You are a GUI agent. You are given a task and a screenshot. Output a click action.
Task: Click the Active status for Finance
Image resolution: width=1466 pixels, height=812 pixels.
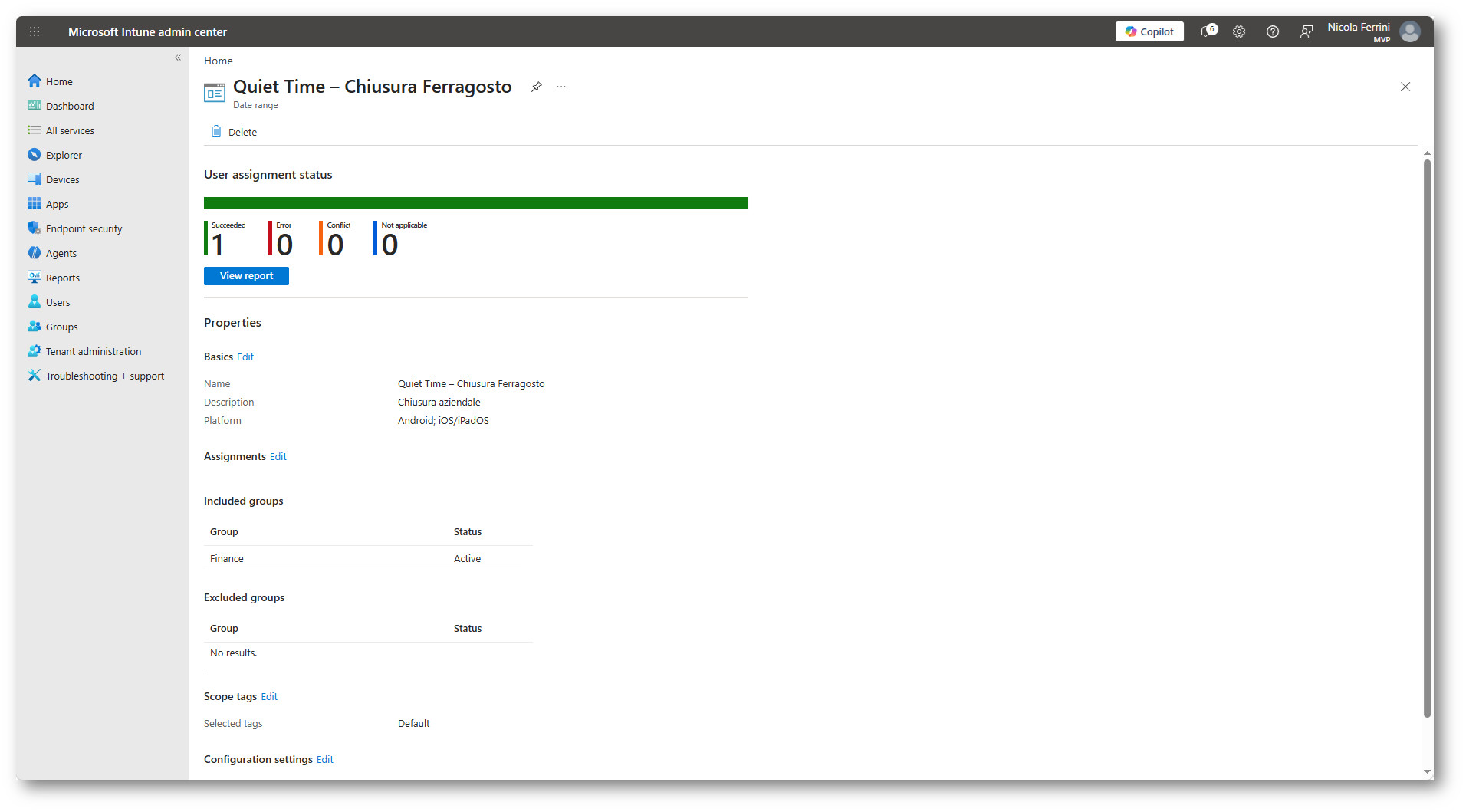467,559
